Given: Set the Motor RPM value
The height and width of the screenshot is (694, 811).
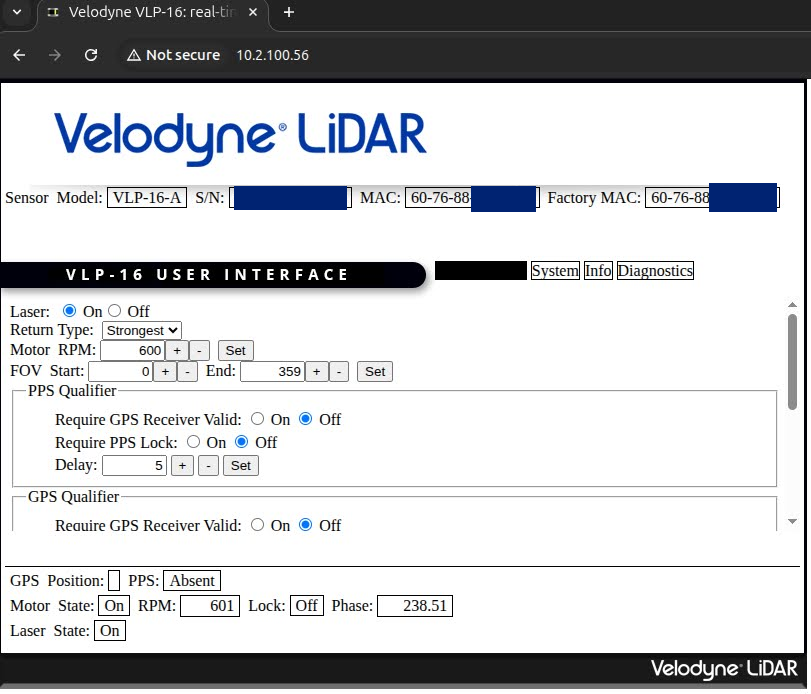Looking at the screenshot, I should (235, 351).
